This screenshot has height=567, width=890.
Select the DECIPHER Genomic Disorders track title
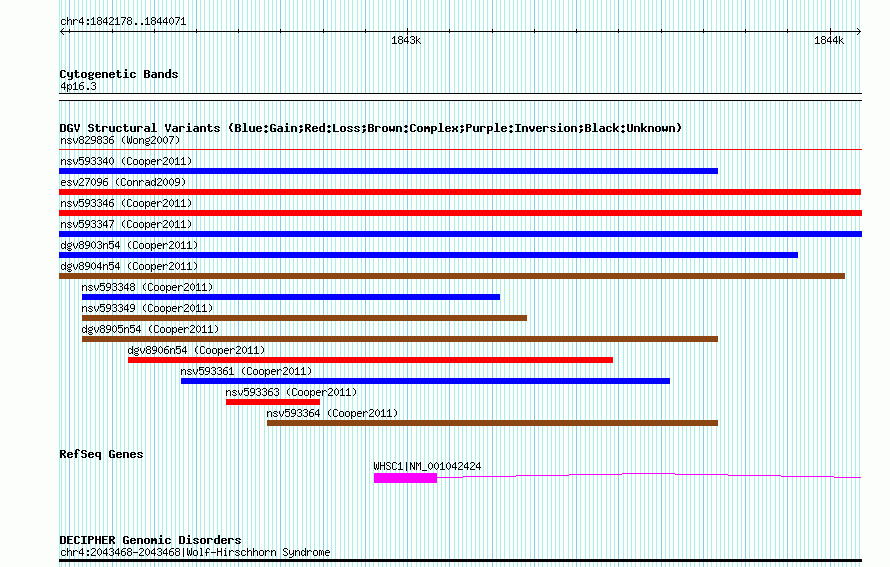point(150,540)
